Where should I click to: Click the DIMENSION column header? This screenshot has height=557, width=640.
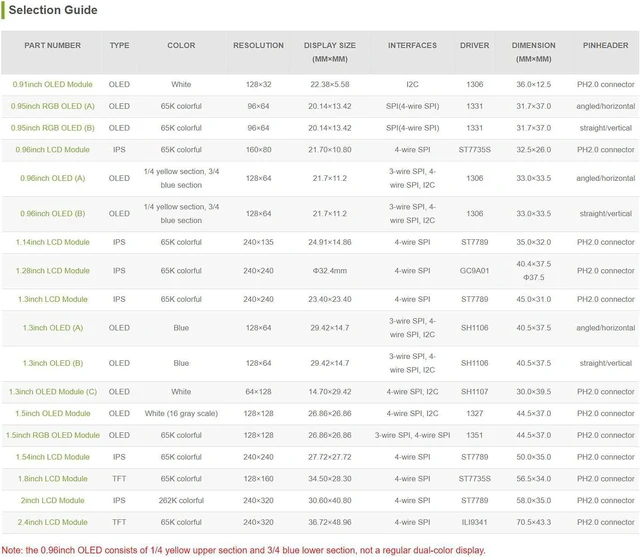533,52
